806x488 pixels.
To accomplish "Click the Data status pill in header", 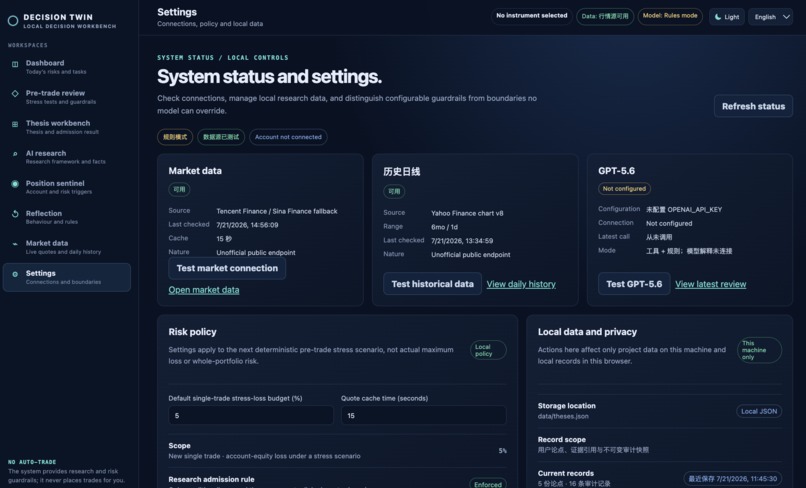I will click(604, 16).
